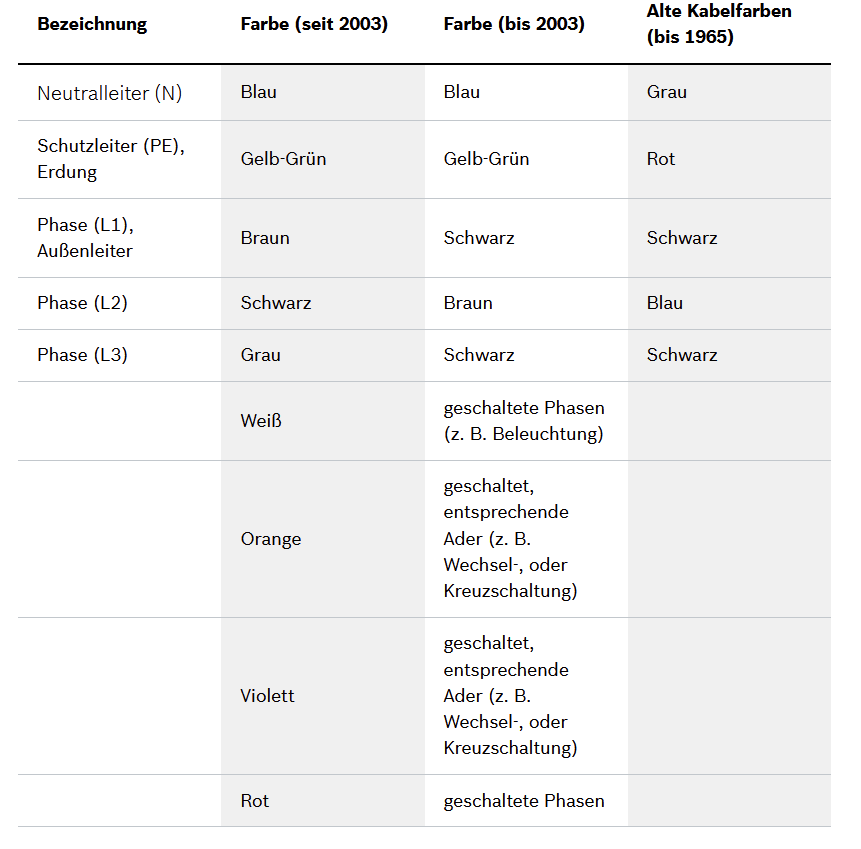Select the 'Braun' cell in Phase L1 row
This screenshot has height=849, width=861.
pyautogui.click(x=265, y=238)
